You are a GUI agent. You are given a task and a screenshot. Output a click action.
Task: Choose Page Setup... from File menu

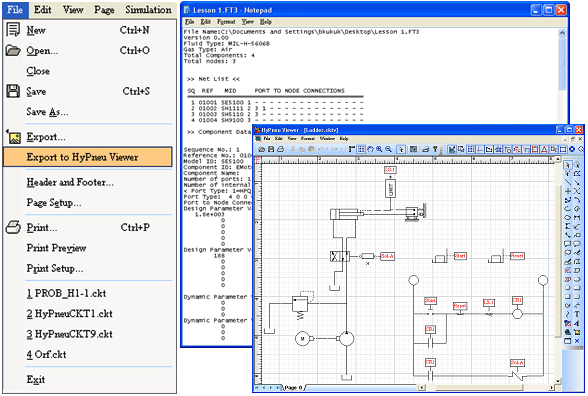coord(54,203)
